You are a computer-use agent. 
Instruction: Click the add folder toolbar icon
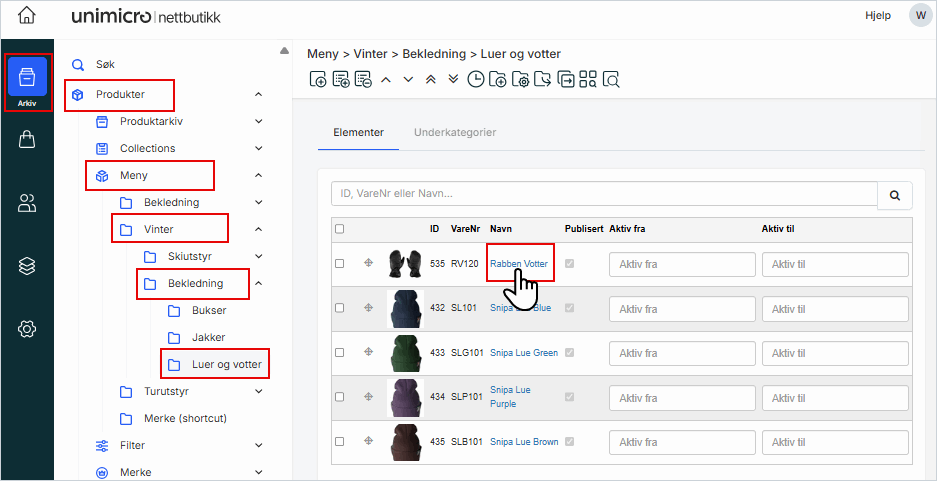click(x=498, y=80)
